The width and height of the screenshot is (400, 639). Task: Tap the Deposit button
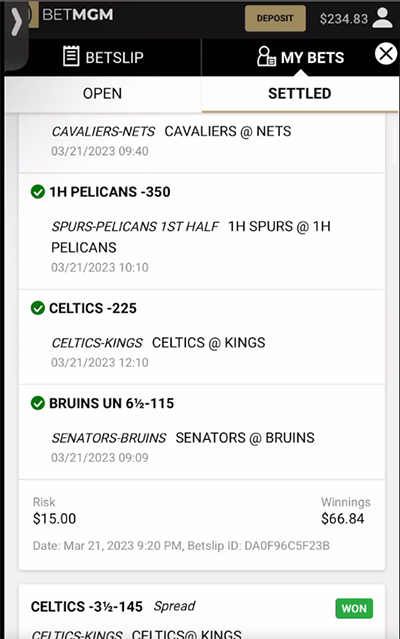(275, 18)
